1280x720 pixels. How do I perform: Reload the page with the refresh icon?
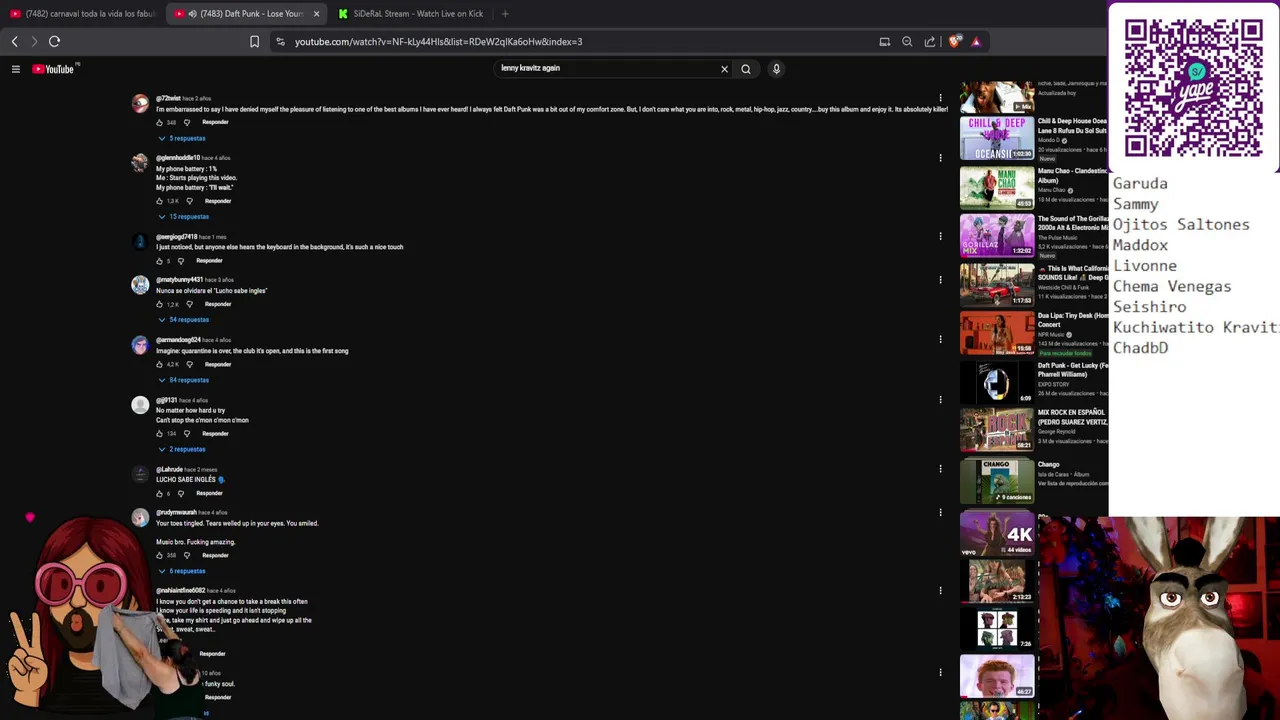point(54,41)
